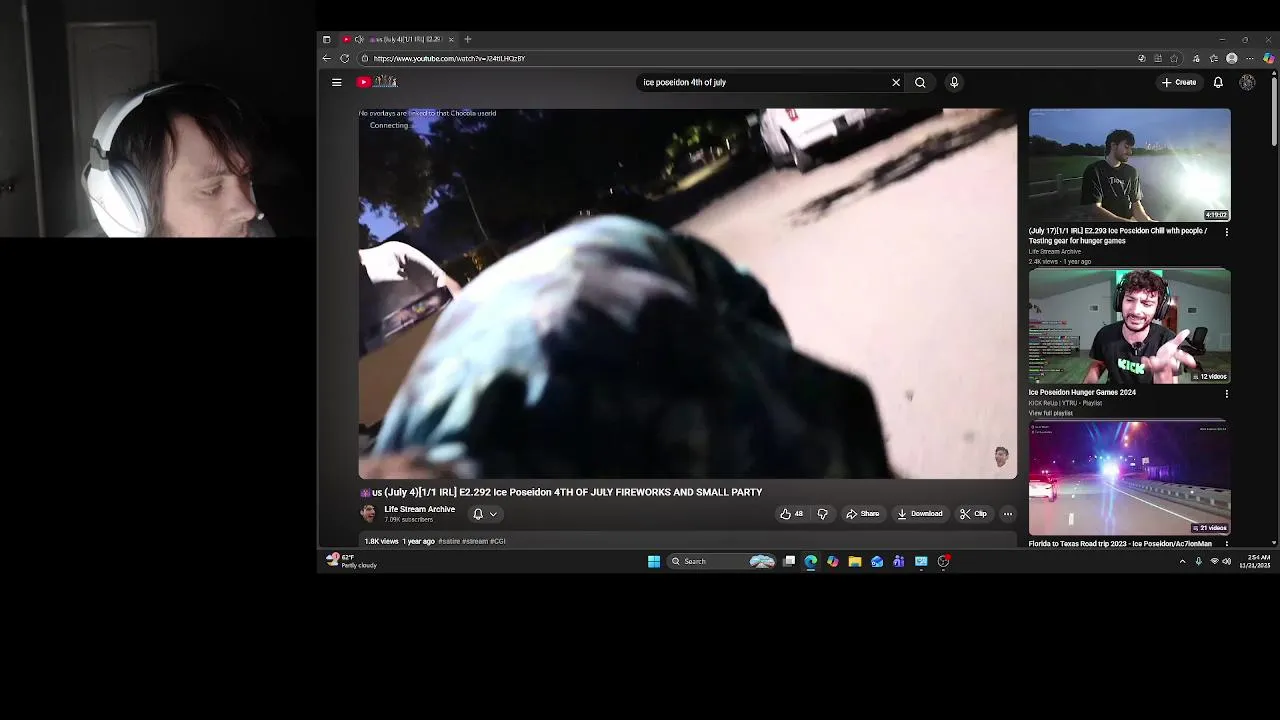This screenshot has height=720, width=1280.
Task: Click the Life Stream Archive channel avatar
Action: (368, 513)
